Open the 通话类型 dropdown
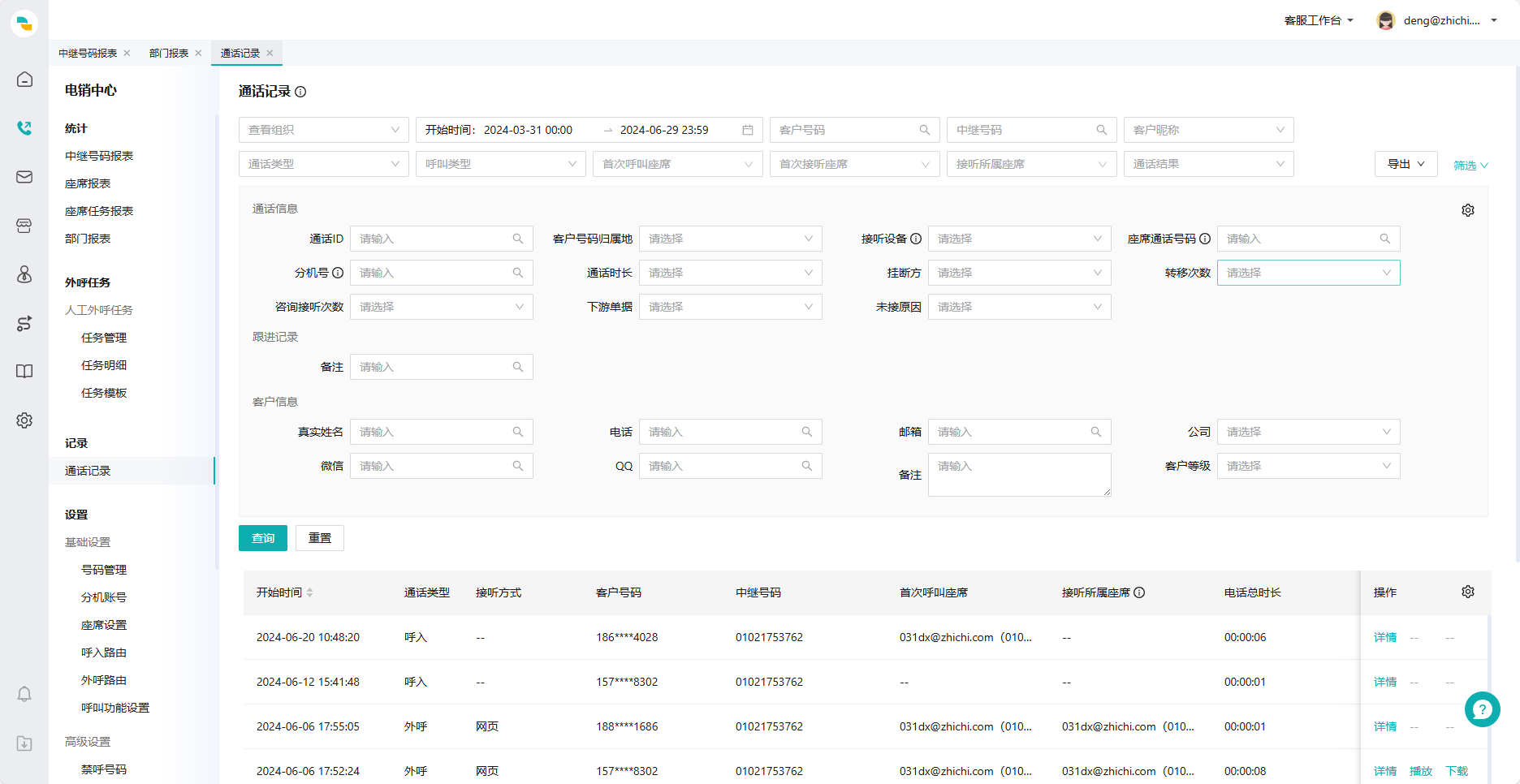Viewport: 1520px width, 784px height. (324, 164)
